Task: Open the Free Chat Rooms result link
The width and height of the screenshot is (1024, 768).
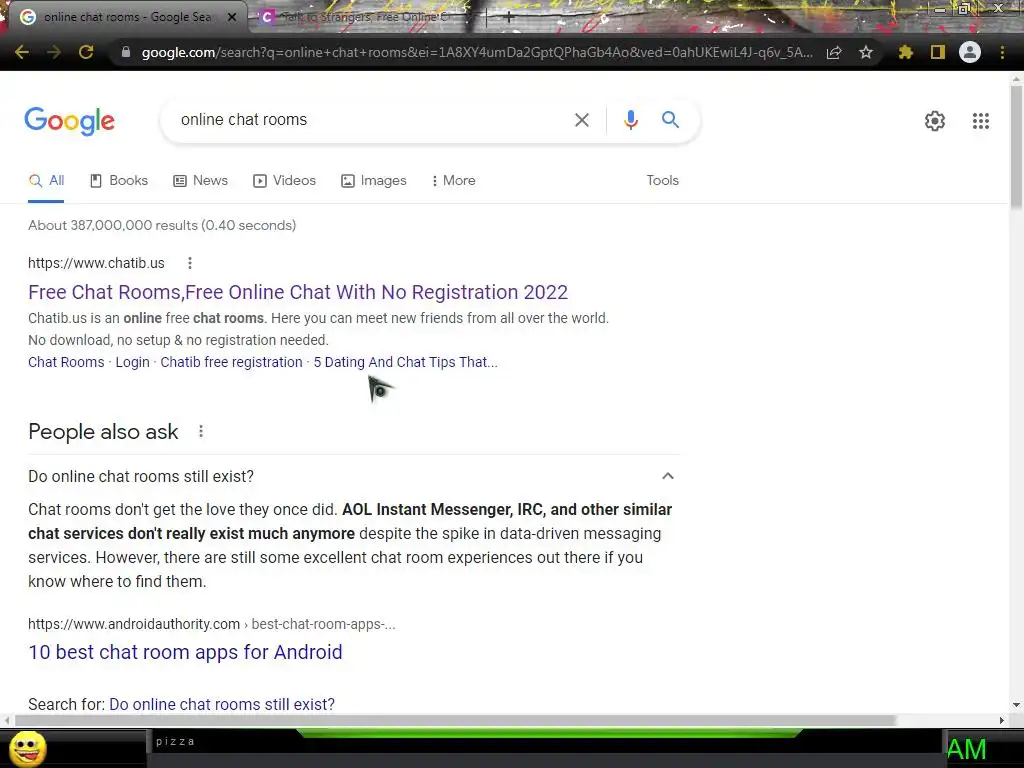Action: click(x=298, y=292)
